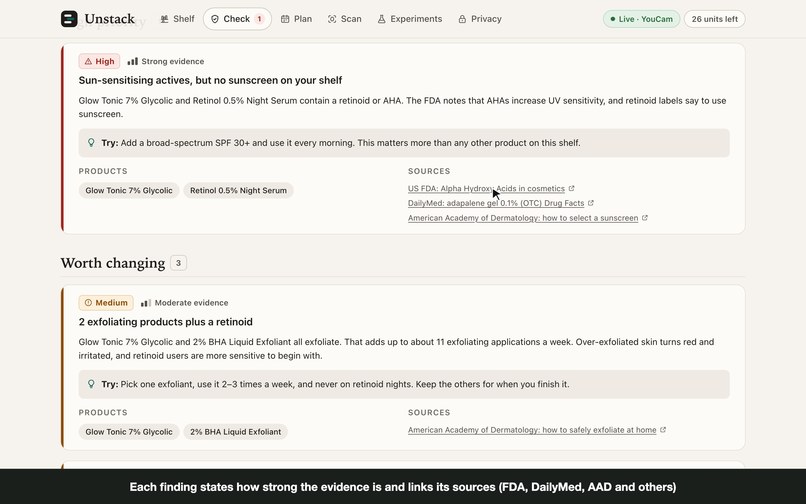Image resolution: width=806 pixels, height=504 pixels.
Task: Click the Worth changing section heading
Action: click(x=113, y=263)
